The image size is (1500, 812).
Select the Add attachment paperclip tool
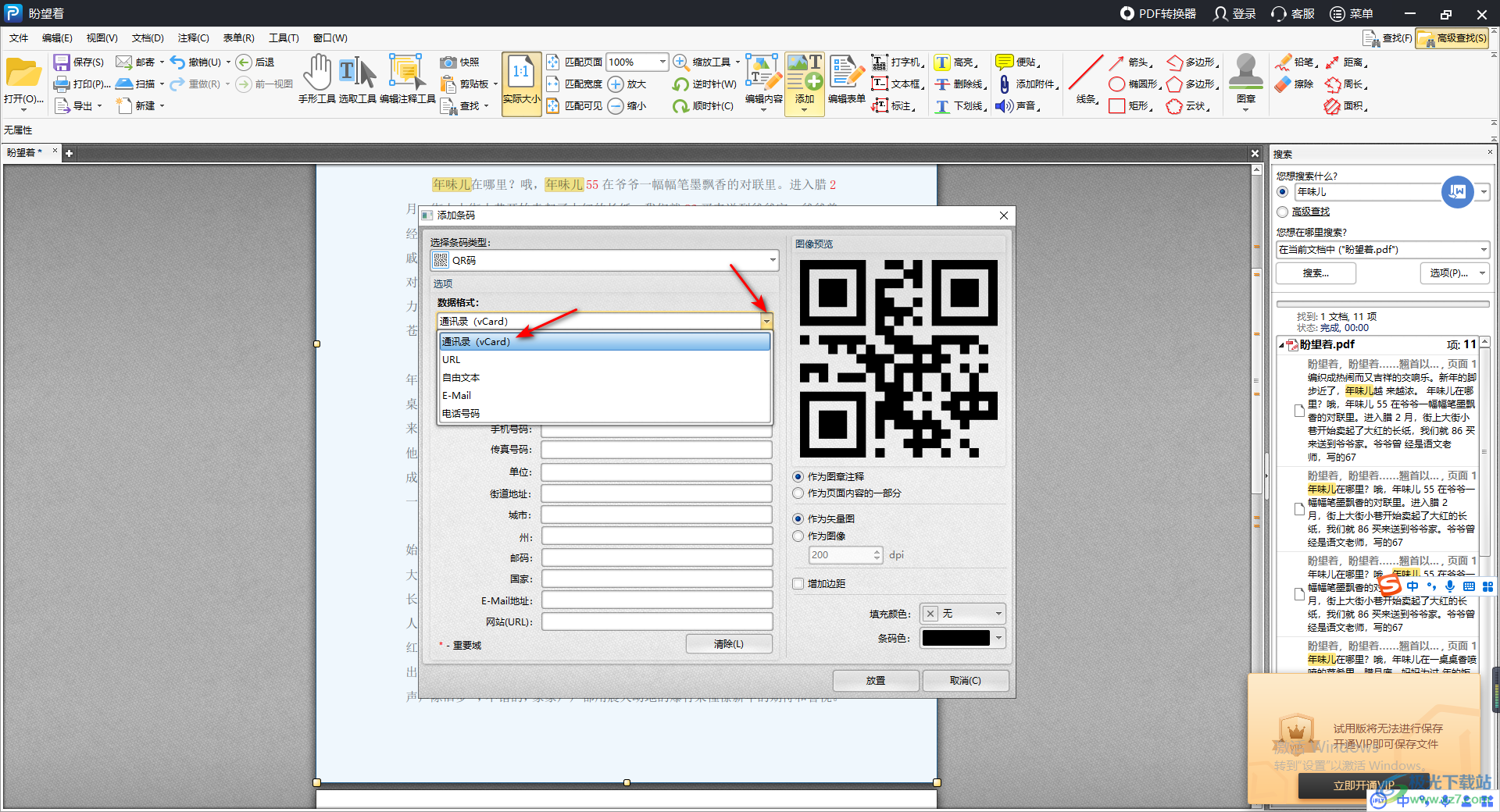[x=1027, y=84]
